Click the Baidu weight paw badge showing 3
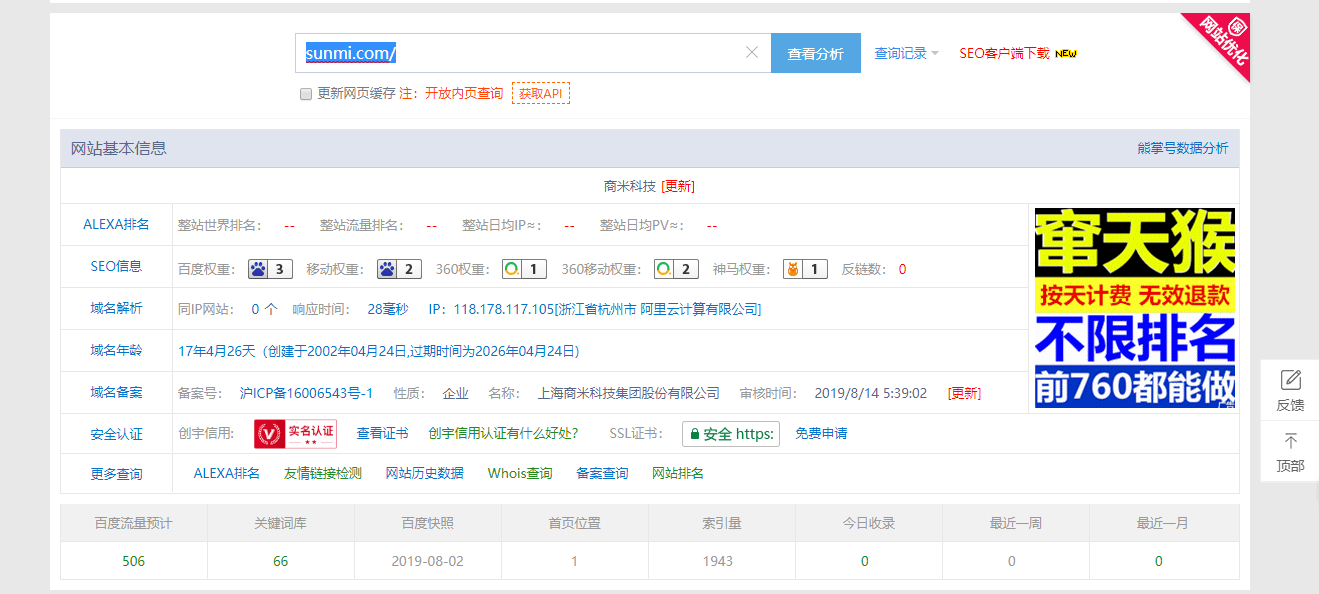The image size is (1319, 594). pyautogui.click(x=271, y=268)
